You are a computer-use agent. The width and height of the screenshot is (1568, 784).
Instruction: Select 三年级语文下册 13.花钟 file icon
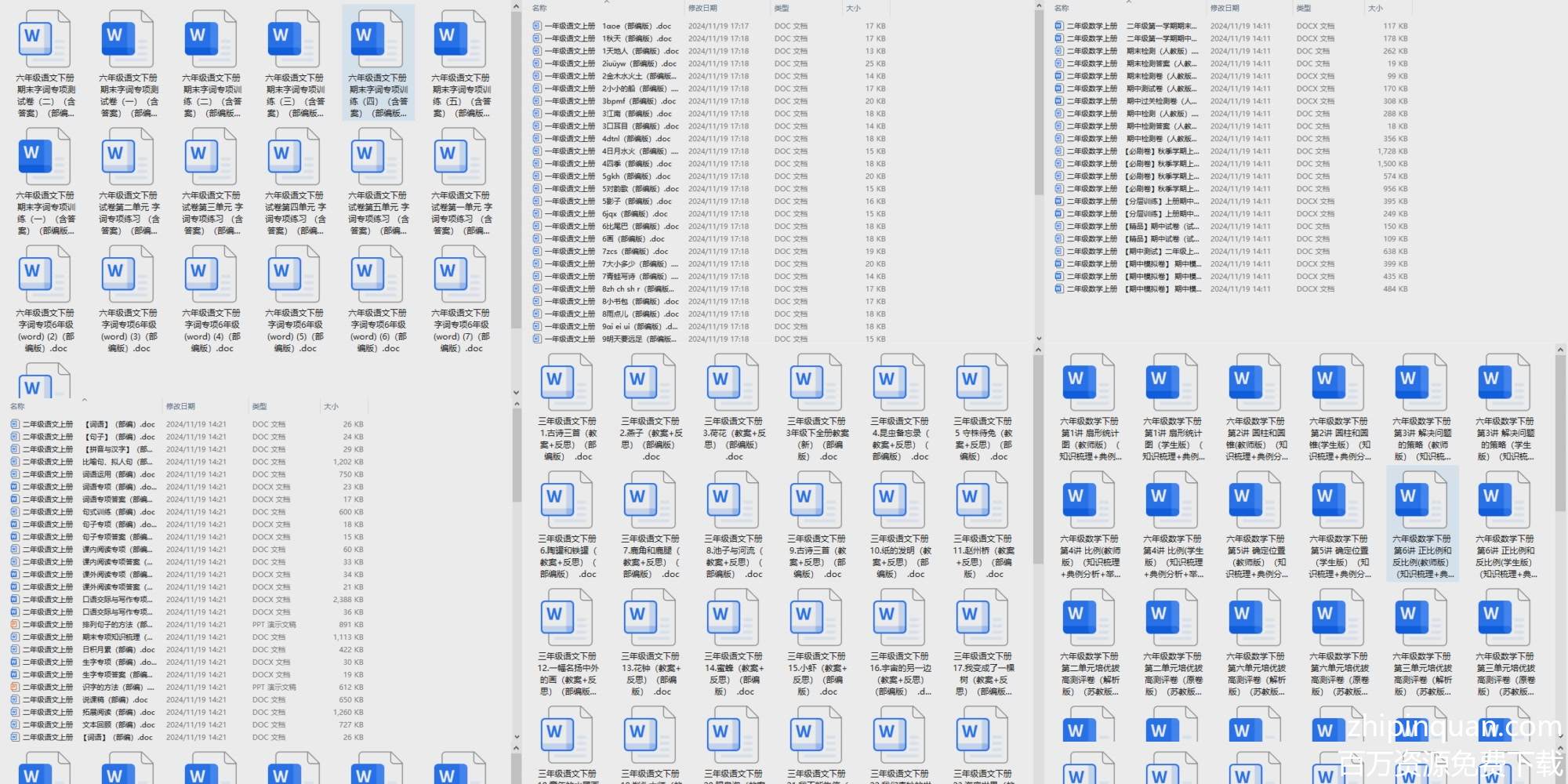click(650, 617)
